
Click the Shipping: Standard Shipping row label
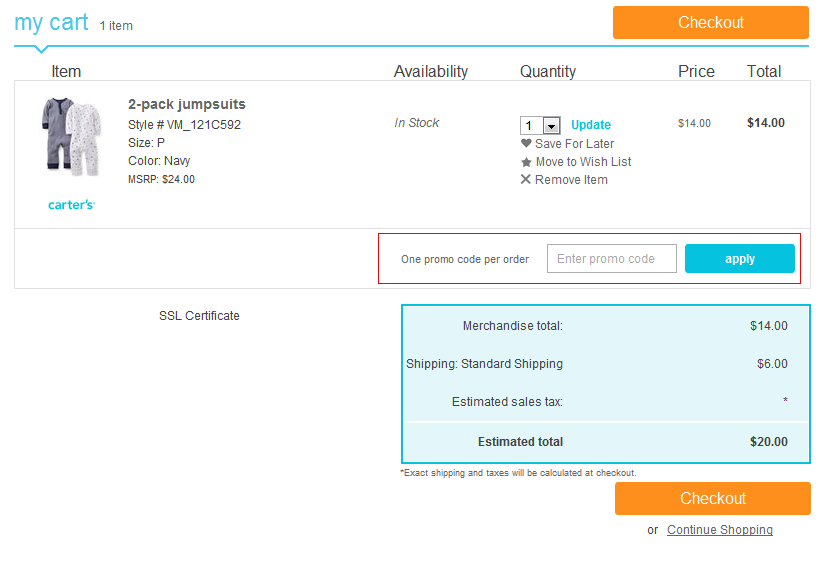coord(484,364)
